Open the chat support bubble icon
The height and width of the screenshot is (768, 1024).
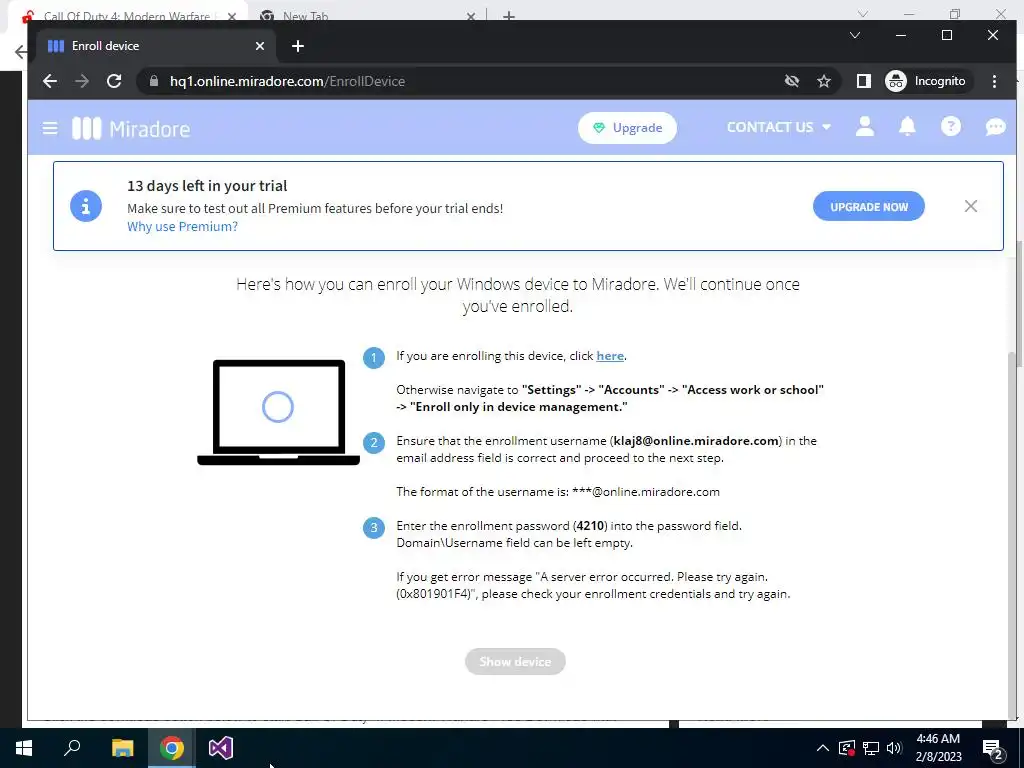tap(995, 127)
